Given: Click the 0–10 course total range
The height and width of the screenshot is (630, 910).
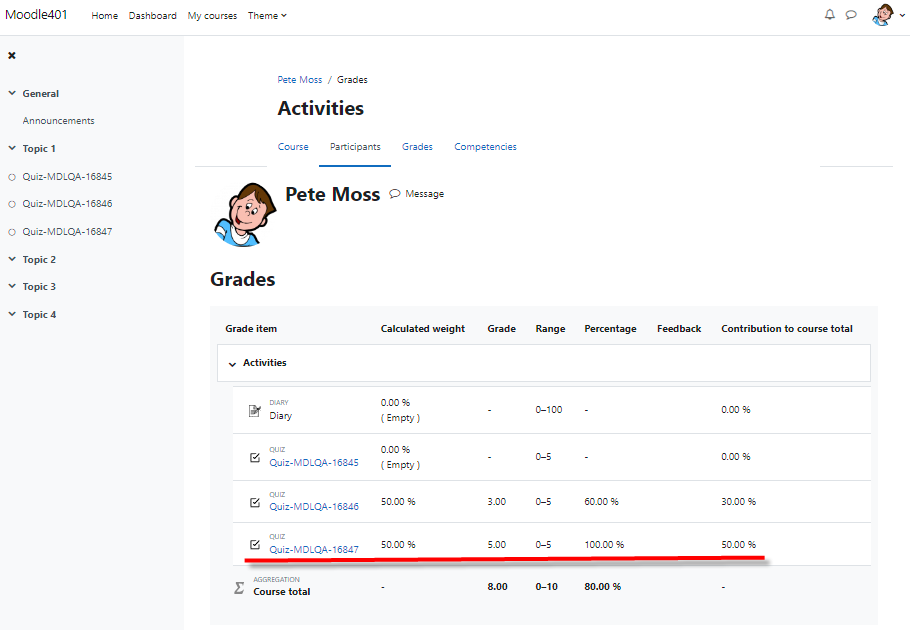Looking at the screenshot, I should (546, 586).
